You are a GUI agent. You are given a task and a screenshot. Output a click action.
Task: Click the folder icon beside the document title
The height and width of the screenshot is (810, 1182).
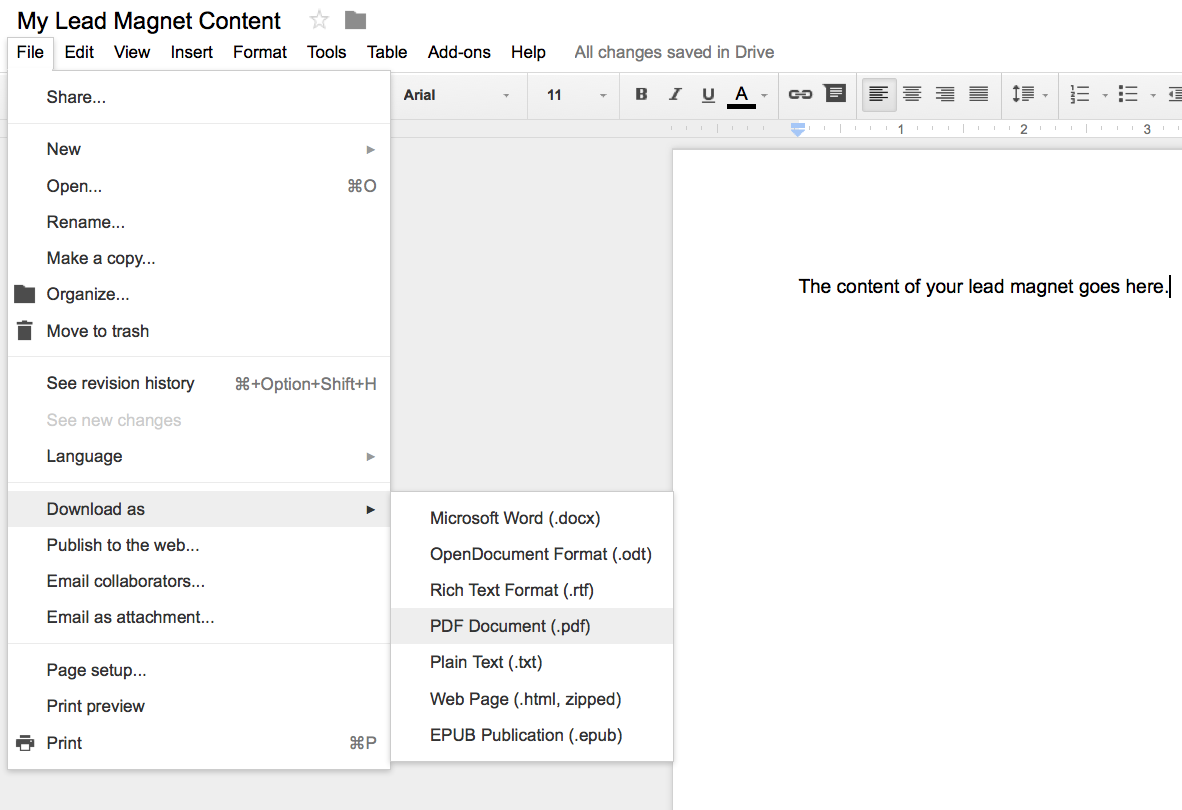[x=355, y=20]
